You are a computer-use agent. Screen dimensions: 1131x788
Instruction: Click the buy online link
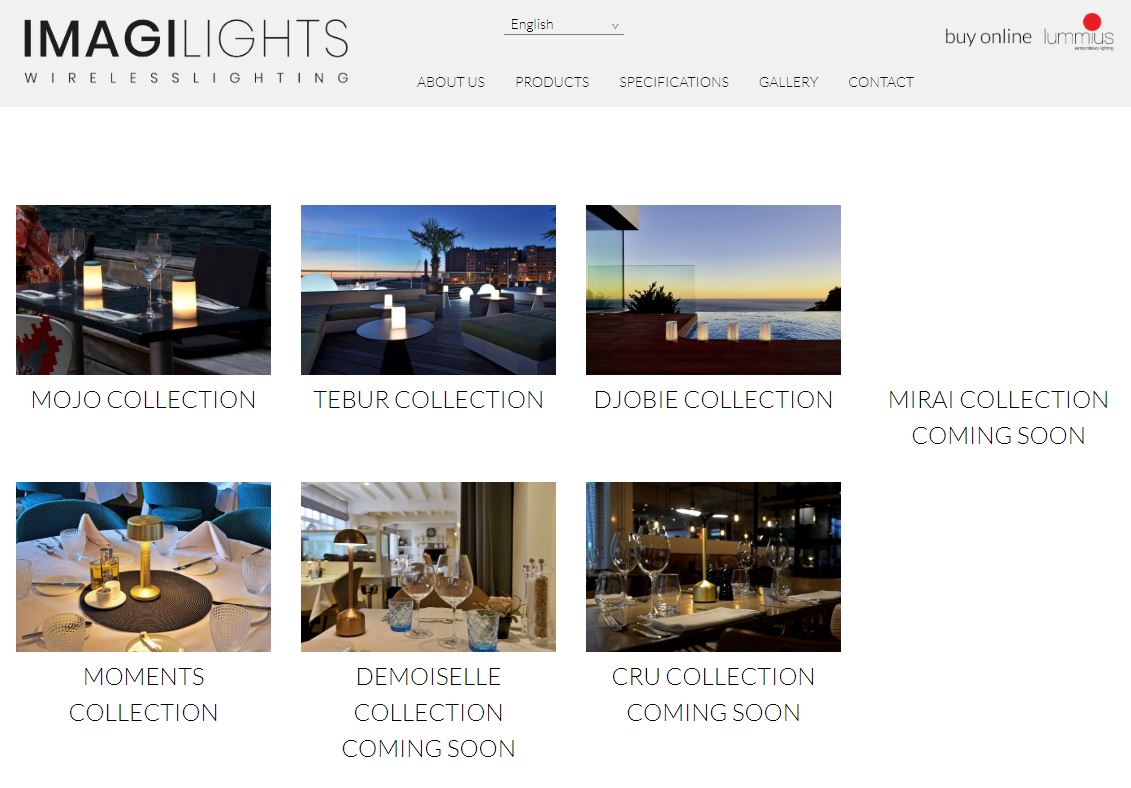point(988,37)
